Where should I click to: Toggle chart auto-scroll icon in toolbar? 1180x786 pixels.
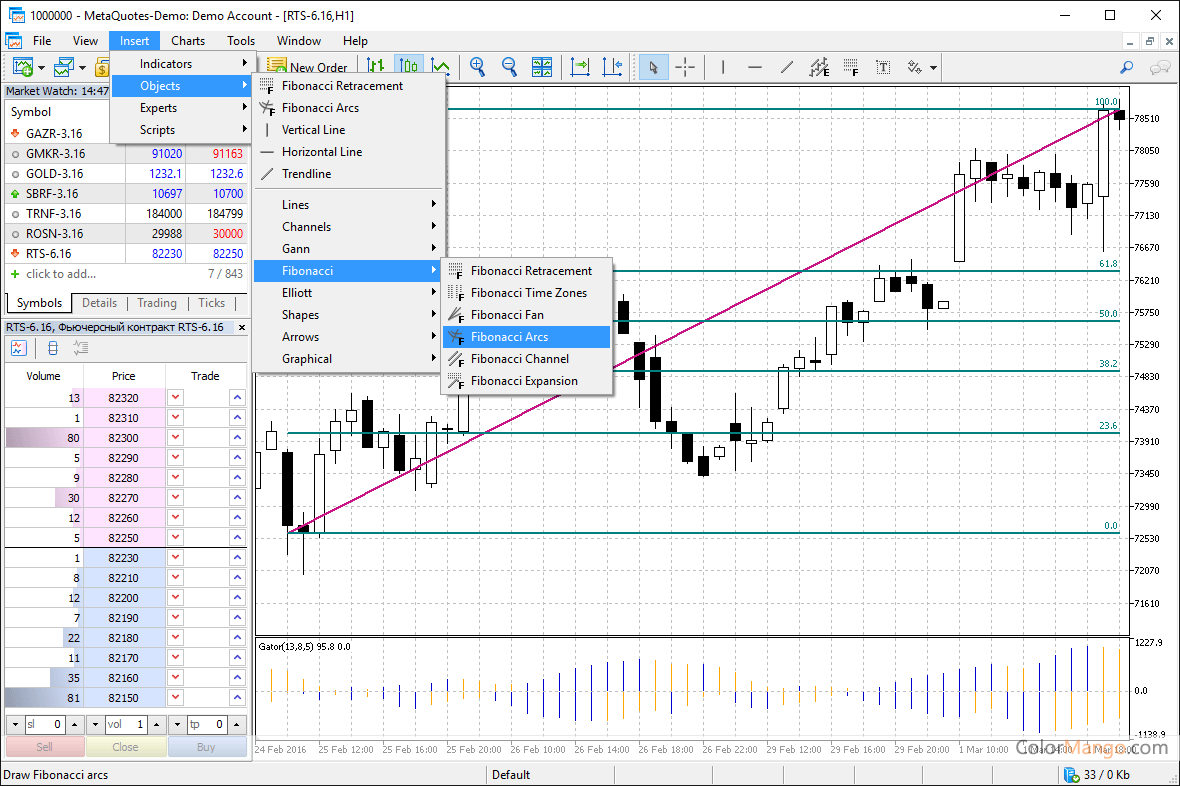(x=580, y=67)
